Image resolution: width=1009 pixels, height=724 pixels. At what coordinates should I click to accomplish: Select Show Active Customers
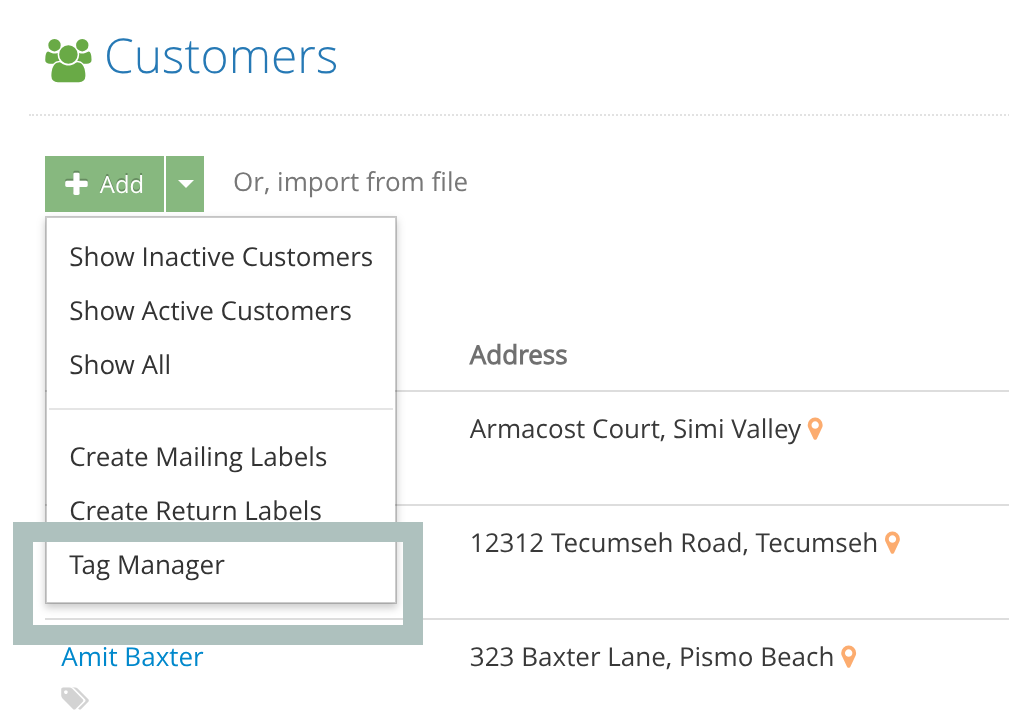pos(210,311)
